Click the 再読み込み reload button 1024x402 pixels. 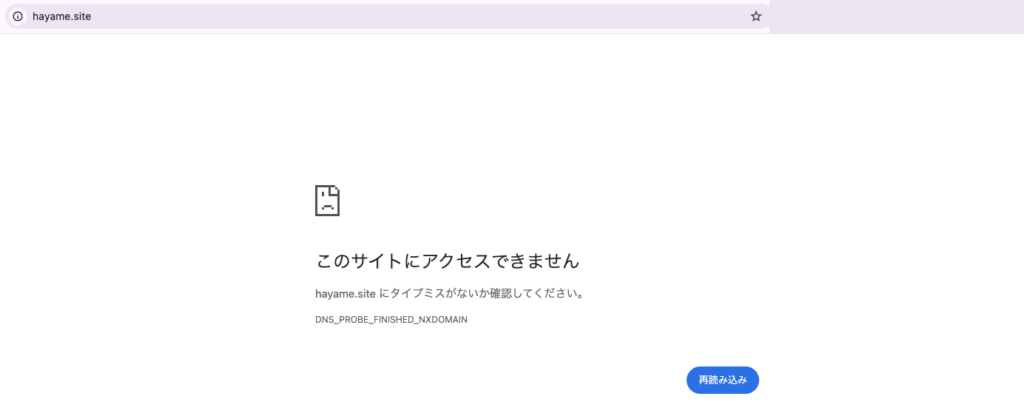(x=722, y=380)
